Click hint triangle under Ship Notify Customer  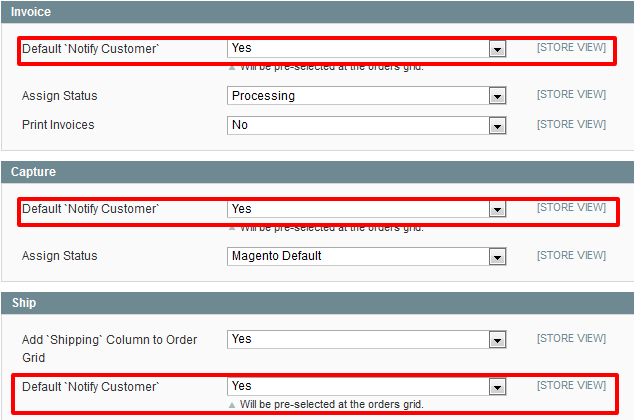point(232,405)
